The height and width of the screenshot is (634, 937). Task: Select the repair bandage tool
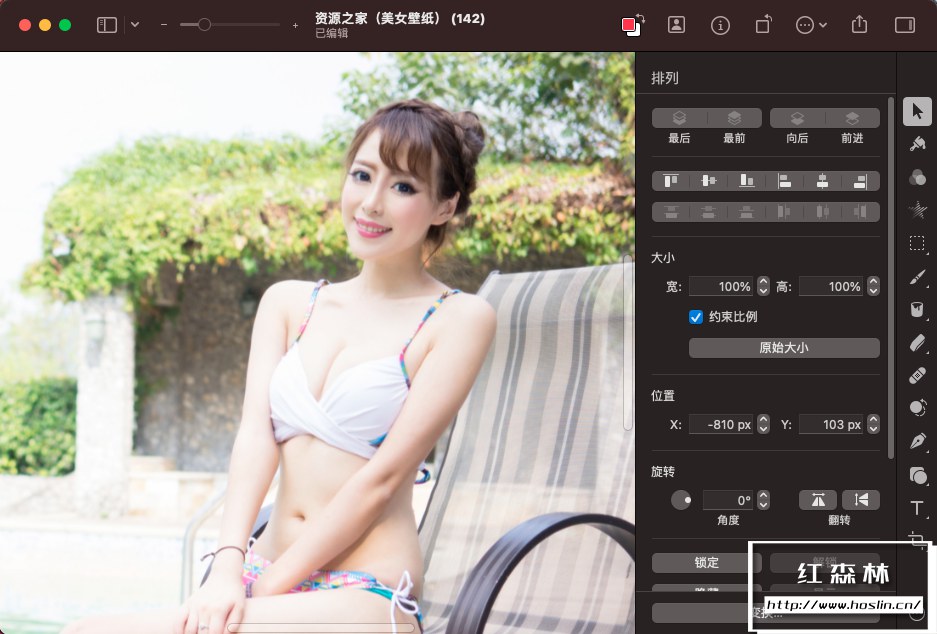point(917,376)
